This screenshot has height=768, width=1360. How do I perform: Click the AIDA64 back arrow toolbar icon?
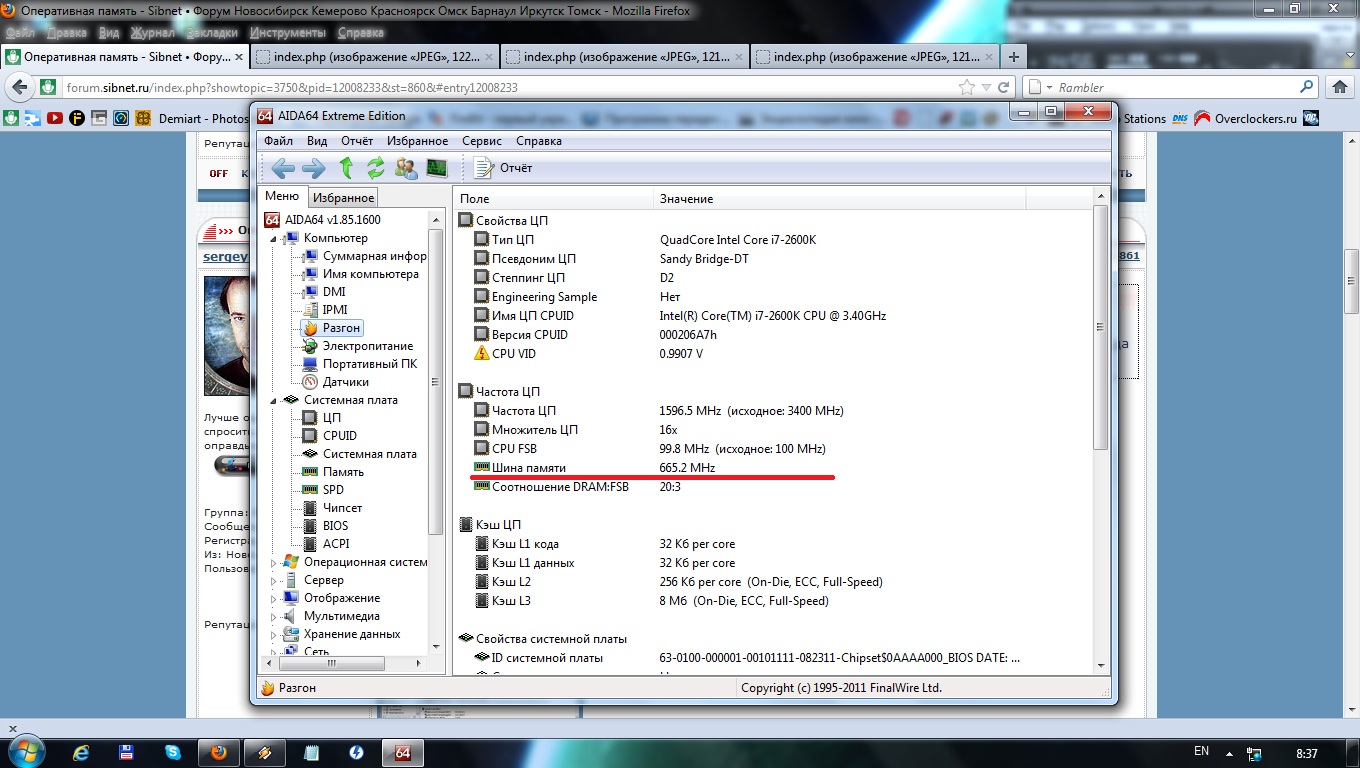[x=283, y=168]
